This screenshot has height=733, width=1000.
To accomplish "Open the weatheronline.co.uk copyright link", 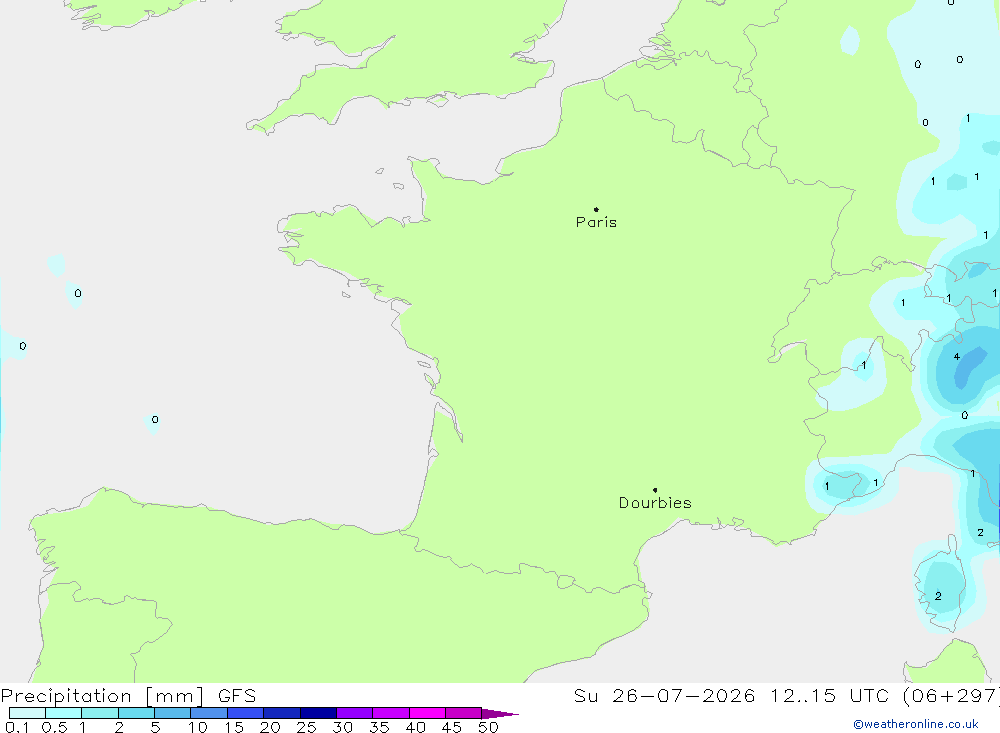I will (916, 724).
